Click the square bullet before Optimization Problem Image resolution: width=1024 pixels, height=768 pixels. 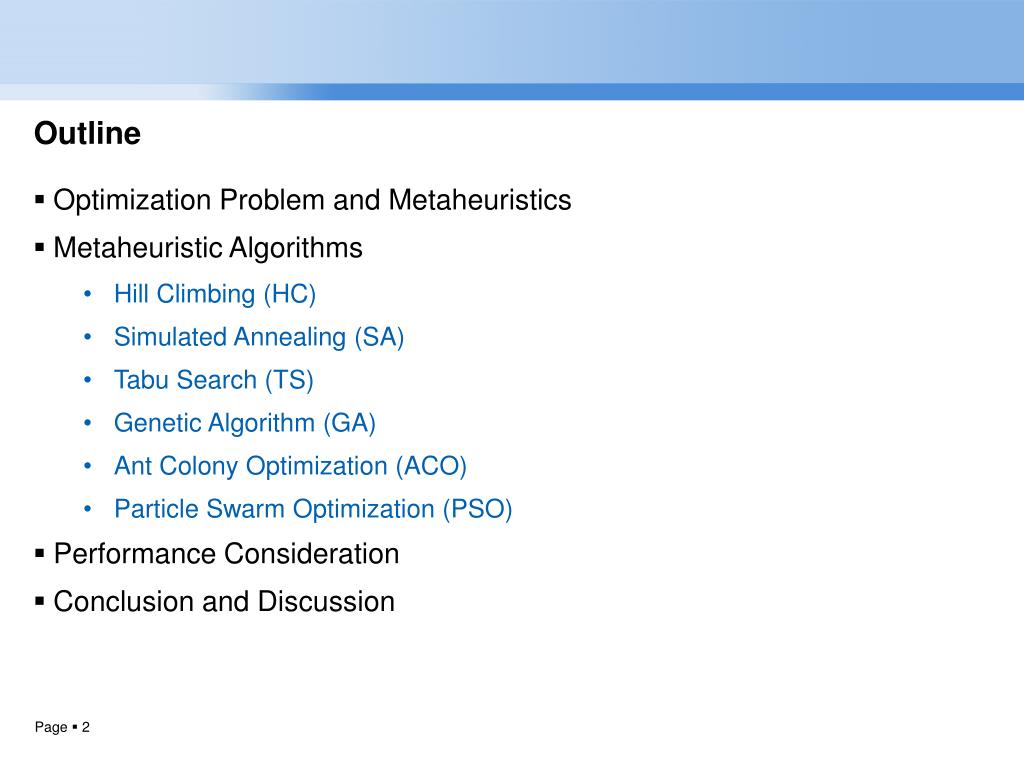click(40, 199)
